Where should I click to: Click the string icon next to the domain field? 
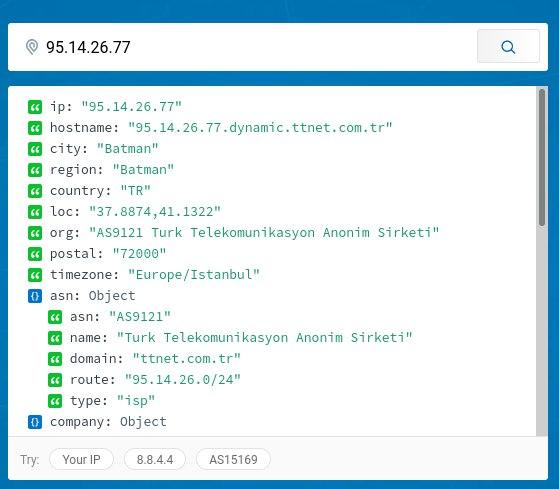coord(55,359)
